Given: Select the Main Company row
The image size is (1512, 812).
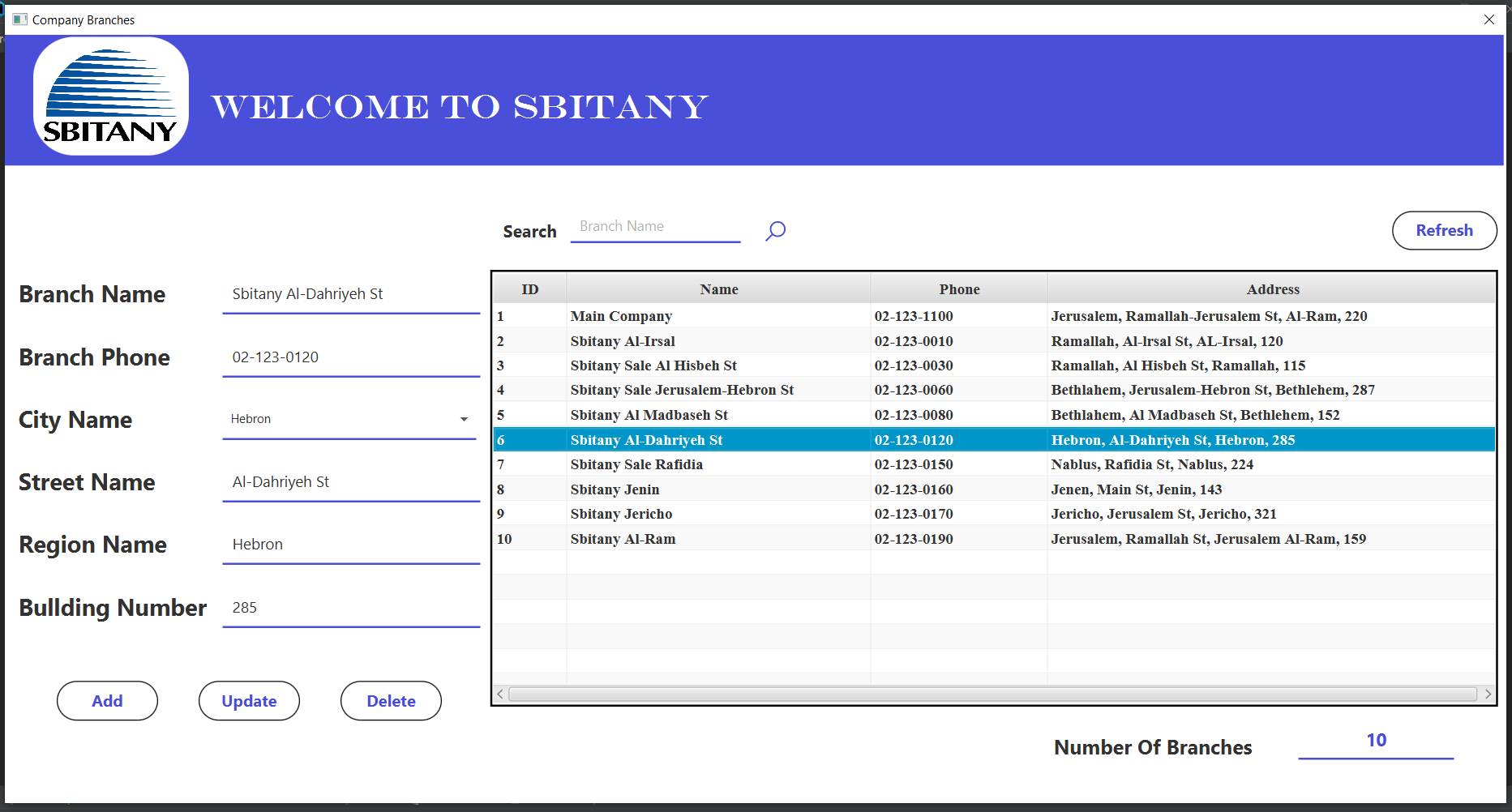Looking at the screenshot, I should pos(994,316).
